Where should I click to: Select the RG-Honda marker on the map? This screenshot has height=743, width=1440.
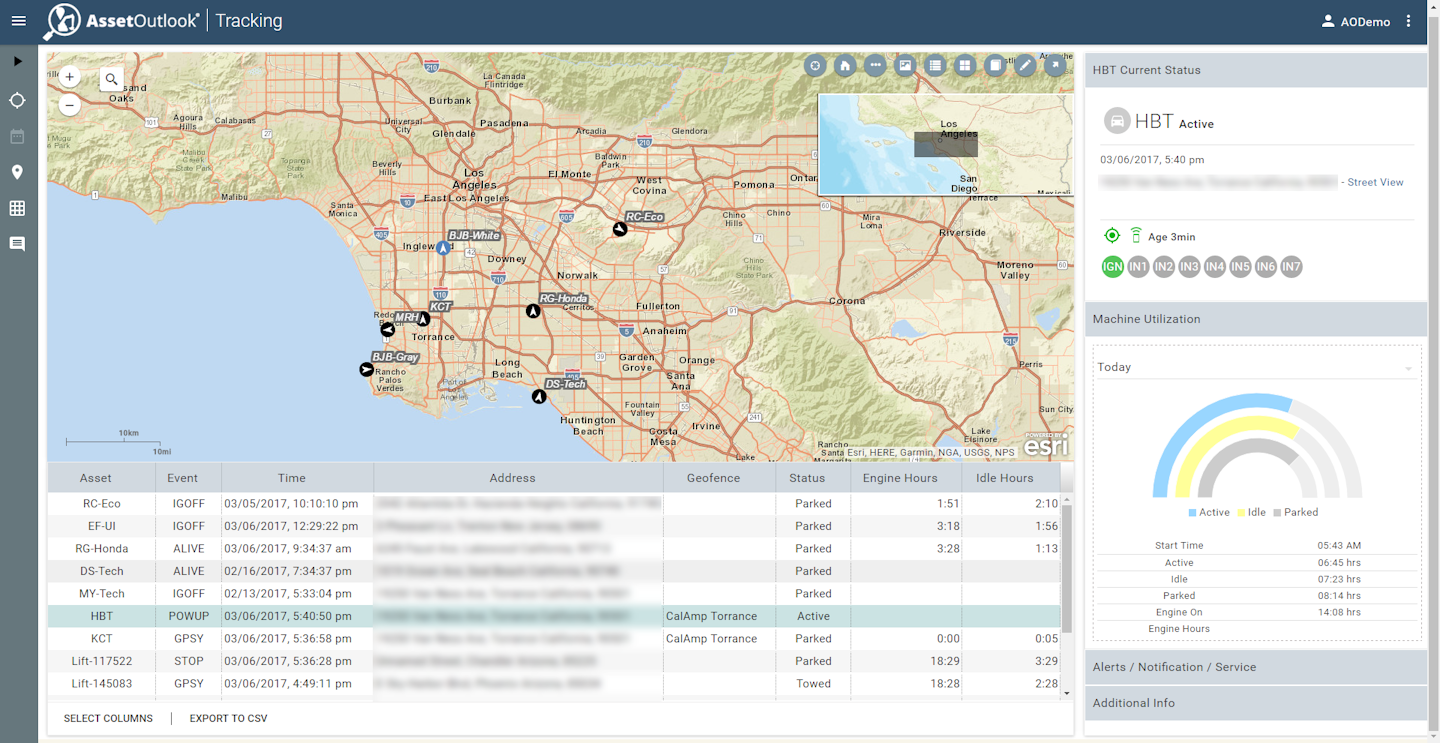pyautogui.click(x=533, y=311)
